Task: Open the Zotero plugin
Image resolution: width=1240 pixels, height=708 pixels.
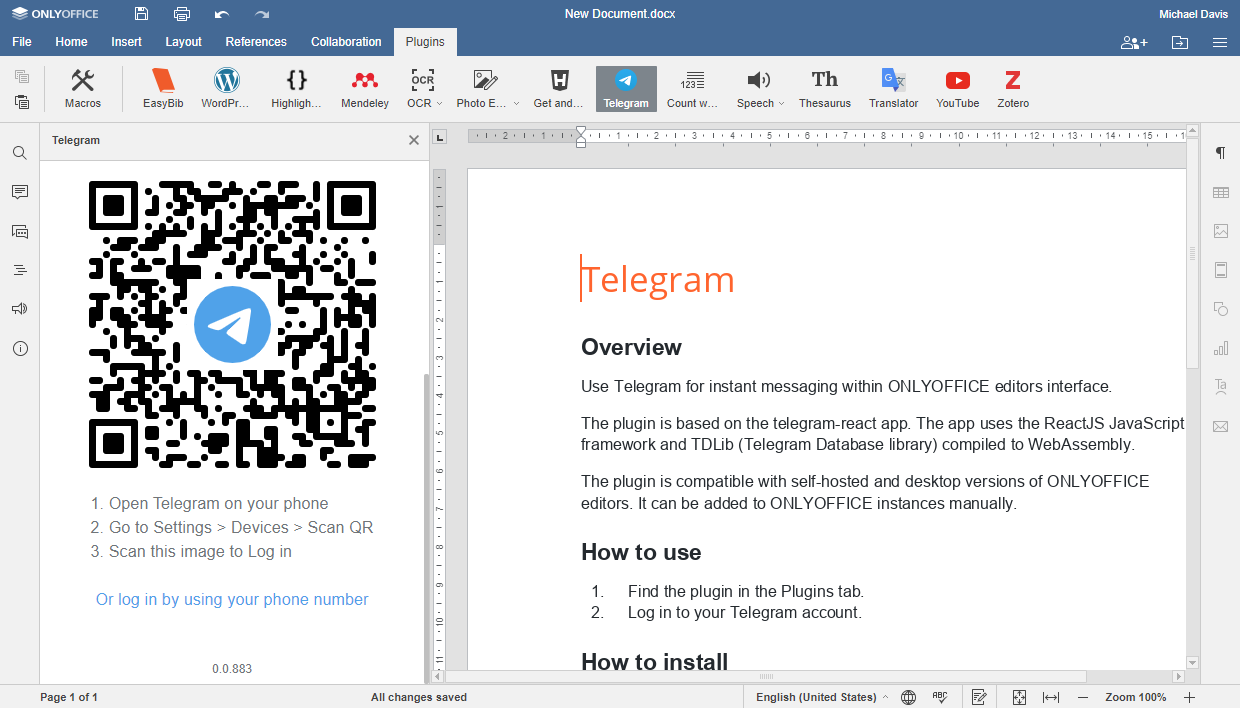Action: (1013, 89)
